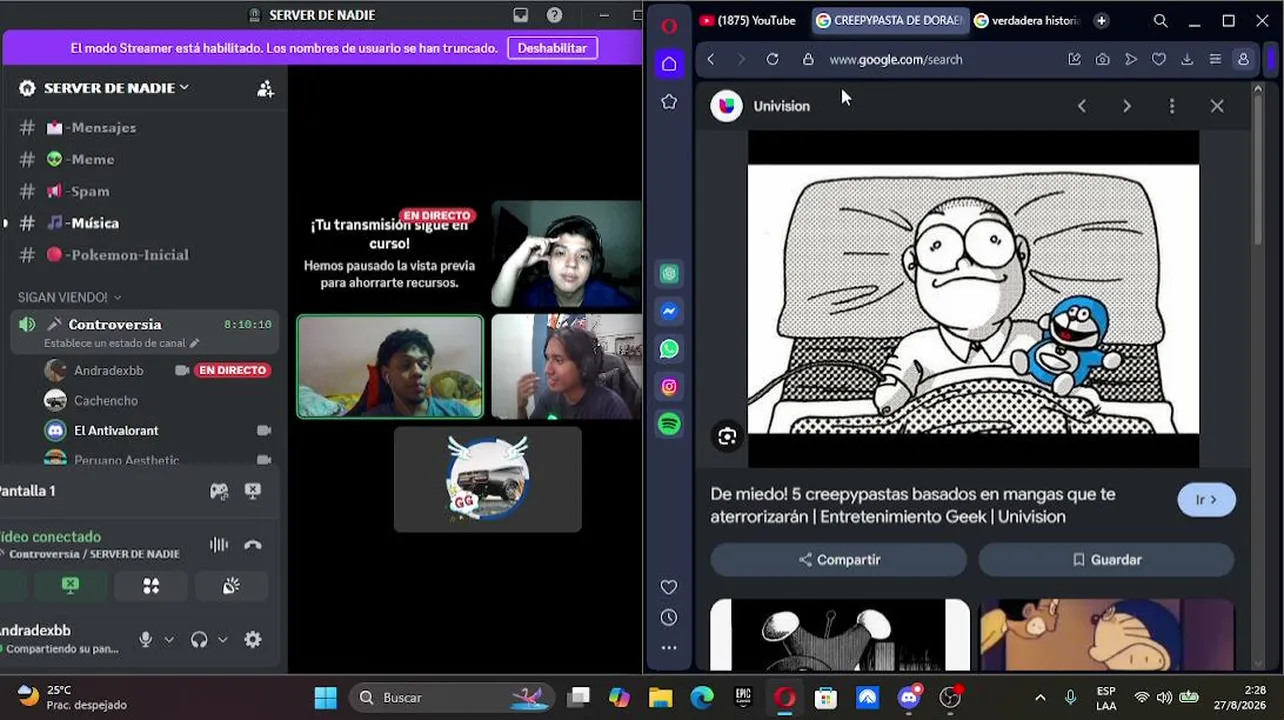
Task: Go to Opera's home start page
Action: coord(669,64)
